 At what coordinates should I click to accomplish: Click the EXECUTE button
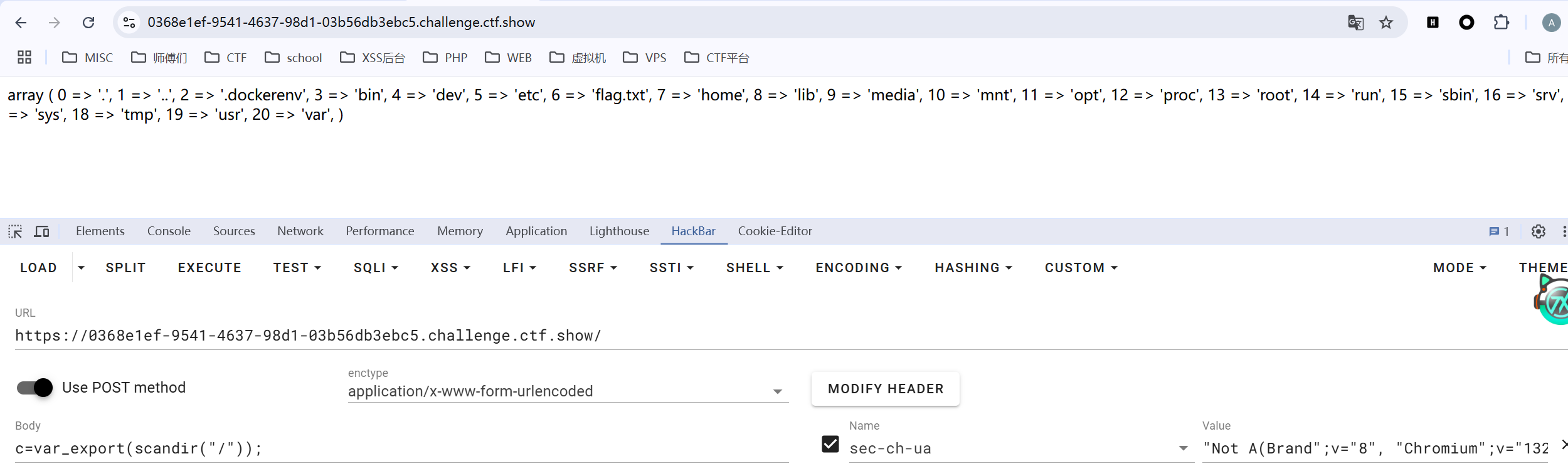pyautogui.click(x=209, y=268)
